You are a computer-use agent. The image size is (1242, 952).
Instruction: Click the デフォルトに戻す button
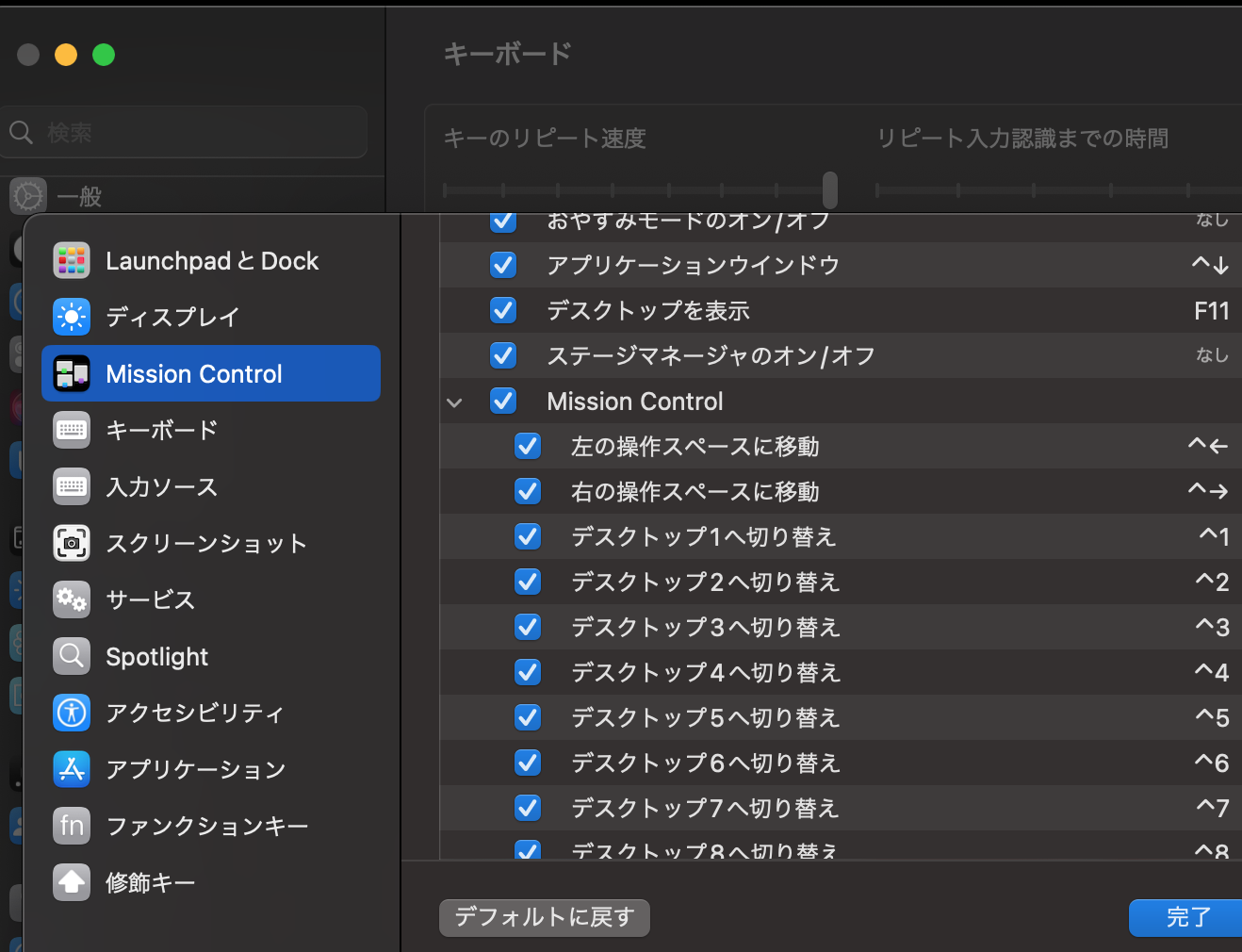click(x=544, y=917)
